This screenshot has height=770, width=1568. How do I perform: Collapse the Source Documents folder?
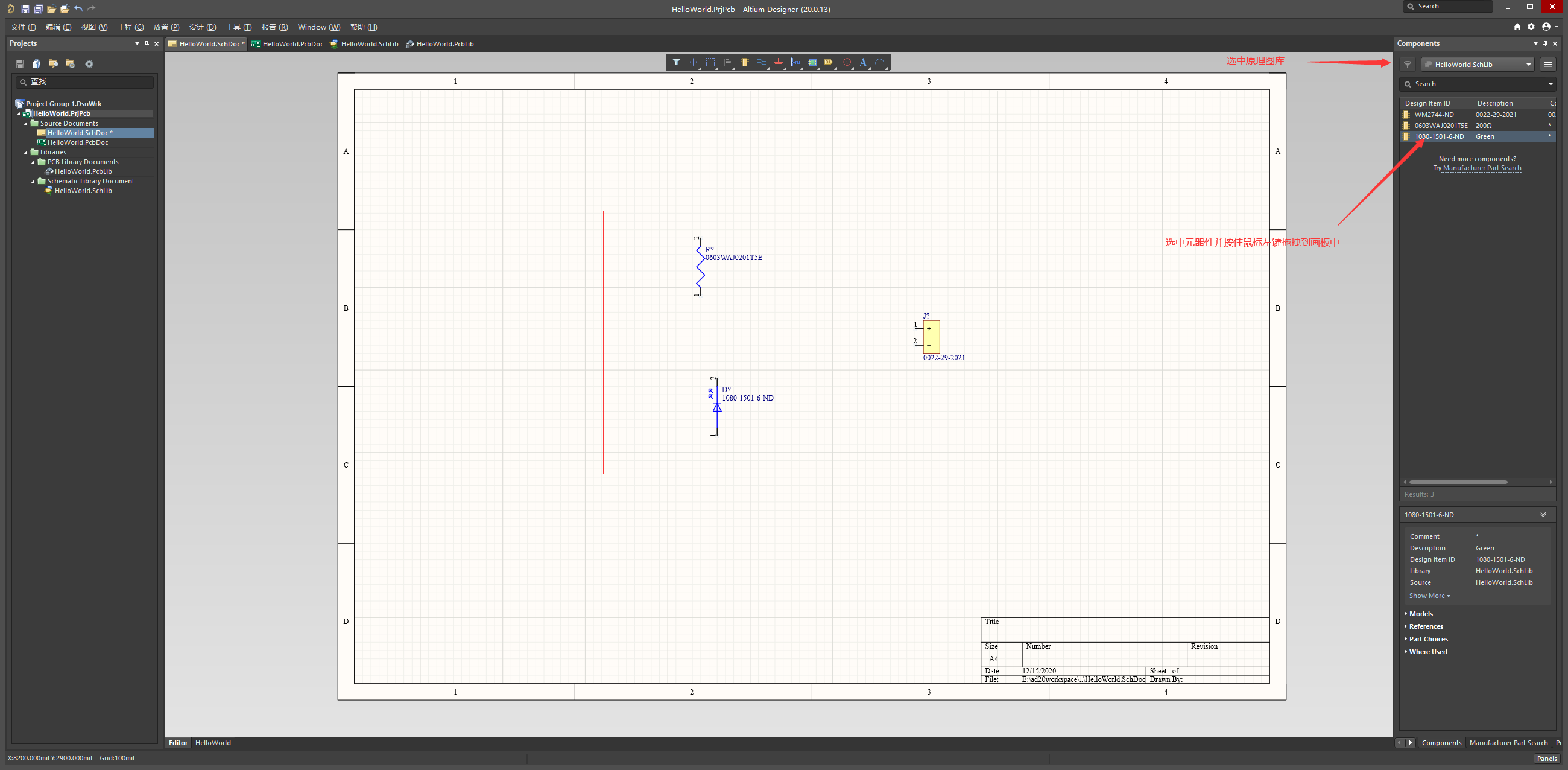[x=26, y=123]
